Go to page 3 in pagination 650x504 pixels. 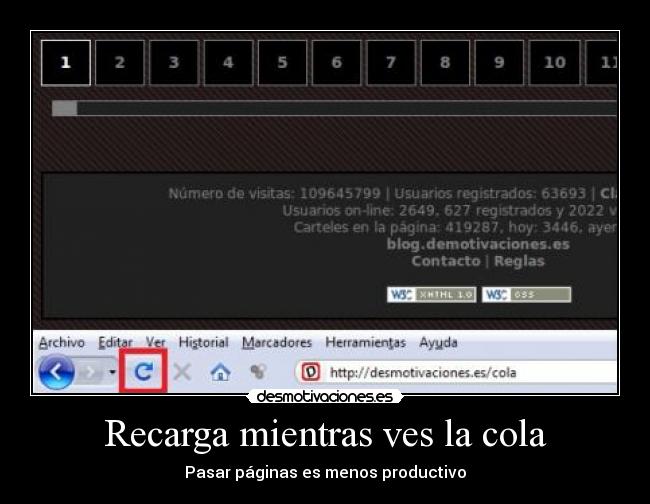pyautogui.click(x=174, y=63)
